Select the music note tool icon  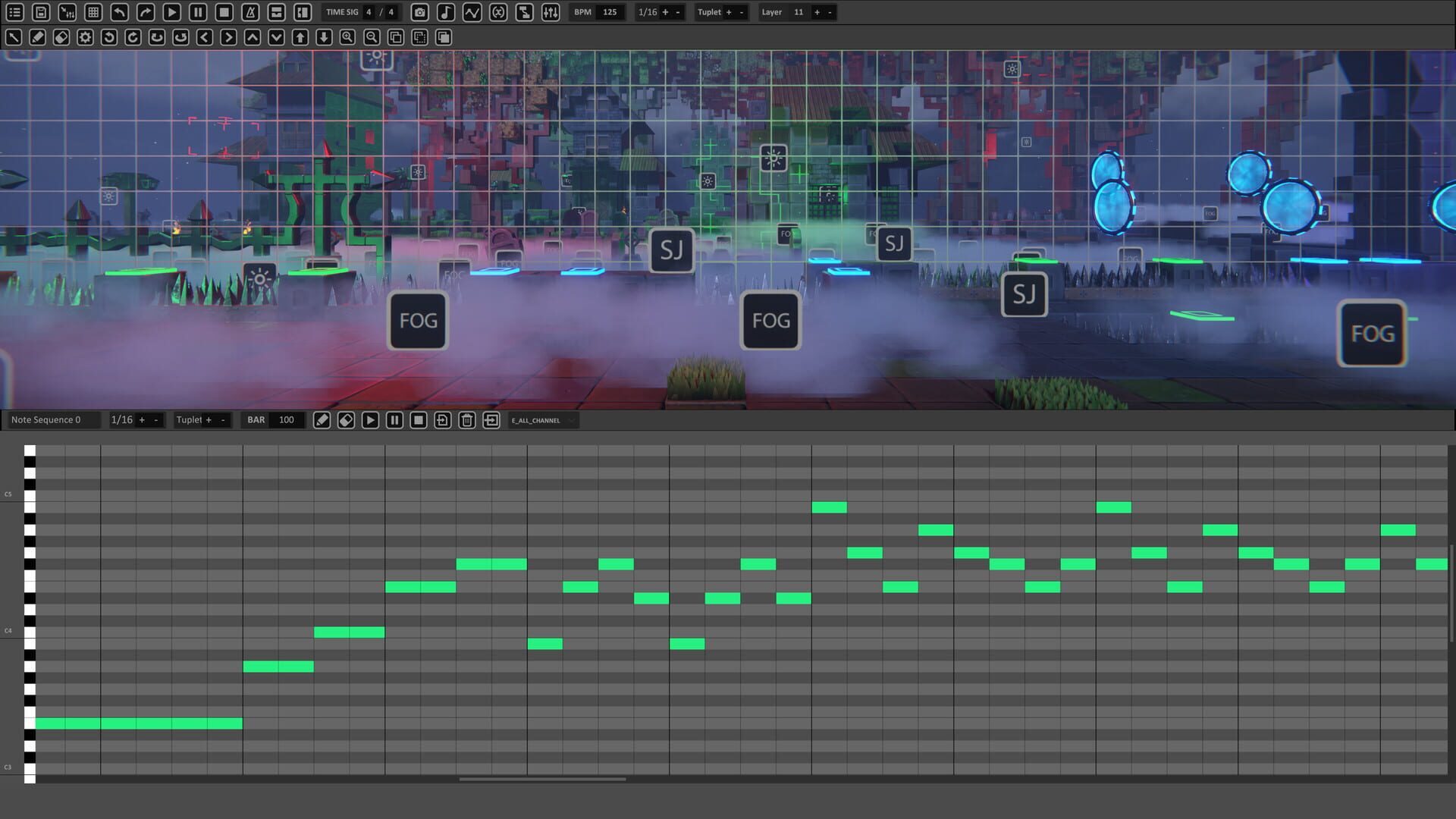[x=446, y=12]
